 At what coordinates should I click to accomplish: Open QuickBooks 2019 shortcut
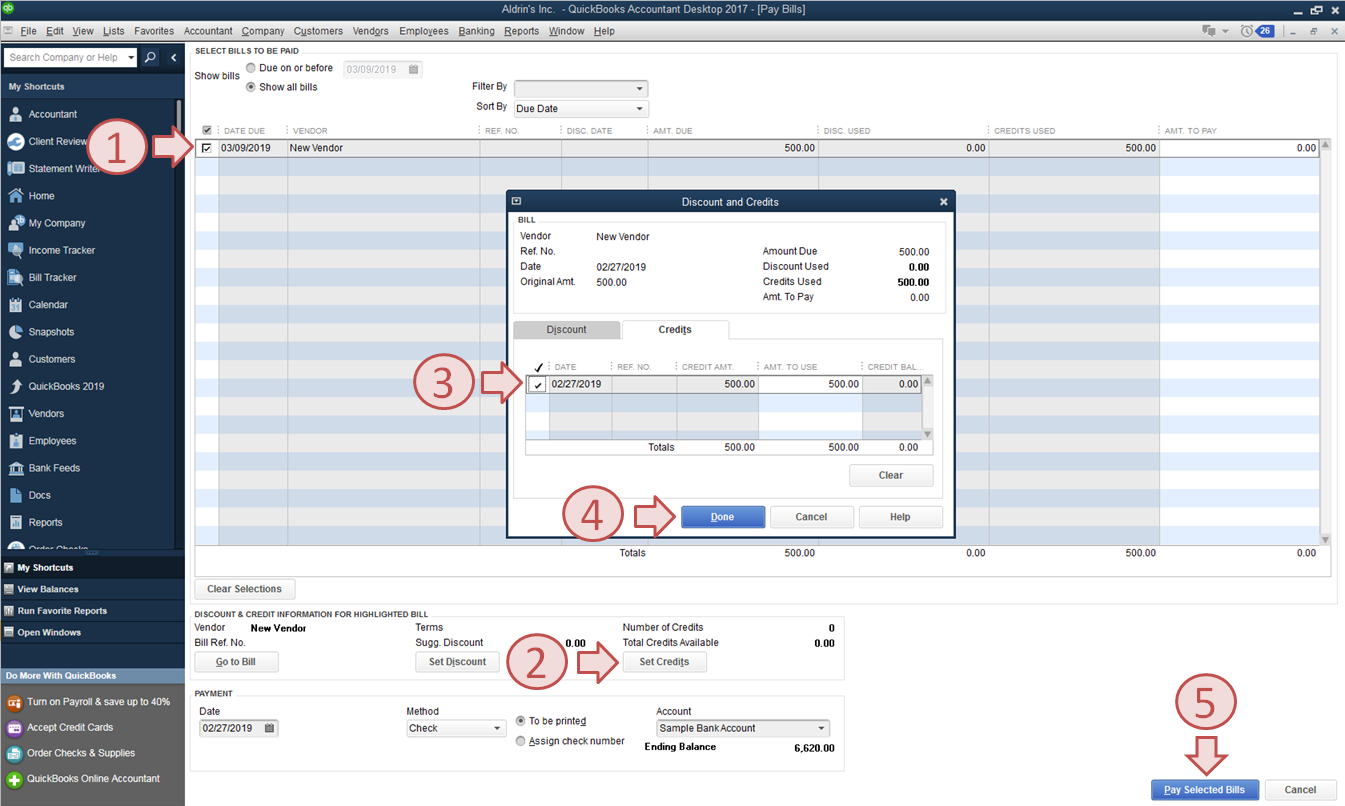(66, 386)
